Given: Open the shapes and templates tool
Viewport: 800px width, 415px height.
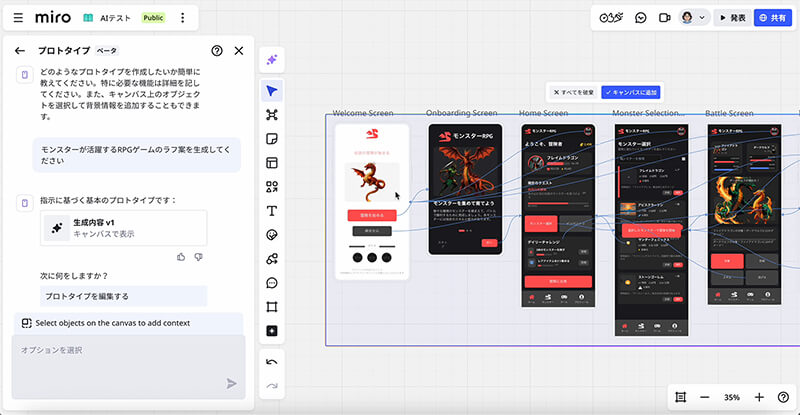Looking at the screenshot, I should [x=272, y=187].
